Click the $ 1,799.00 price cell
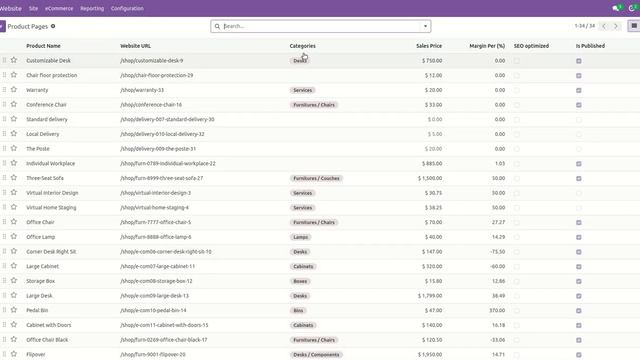Image resolution: width=640 pixels, height=360 pixels. [430, 296]
